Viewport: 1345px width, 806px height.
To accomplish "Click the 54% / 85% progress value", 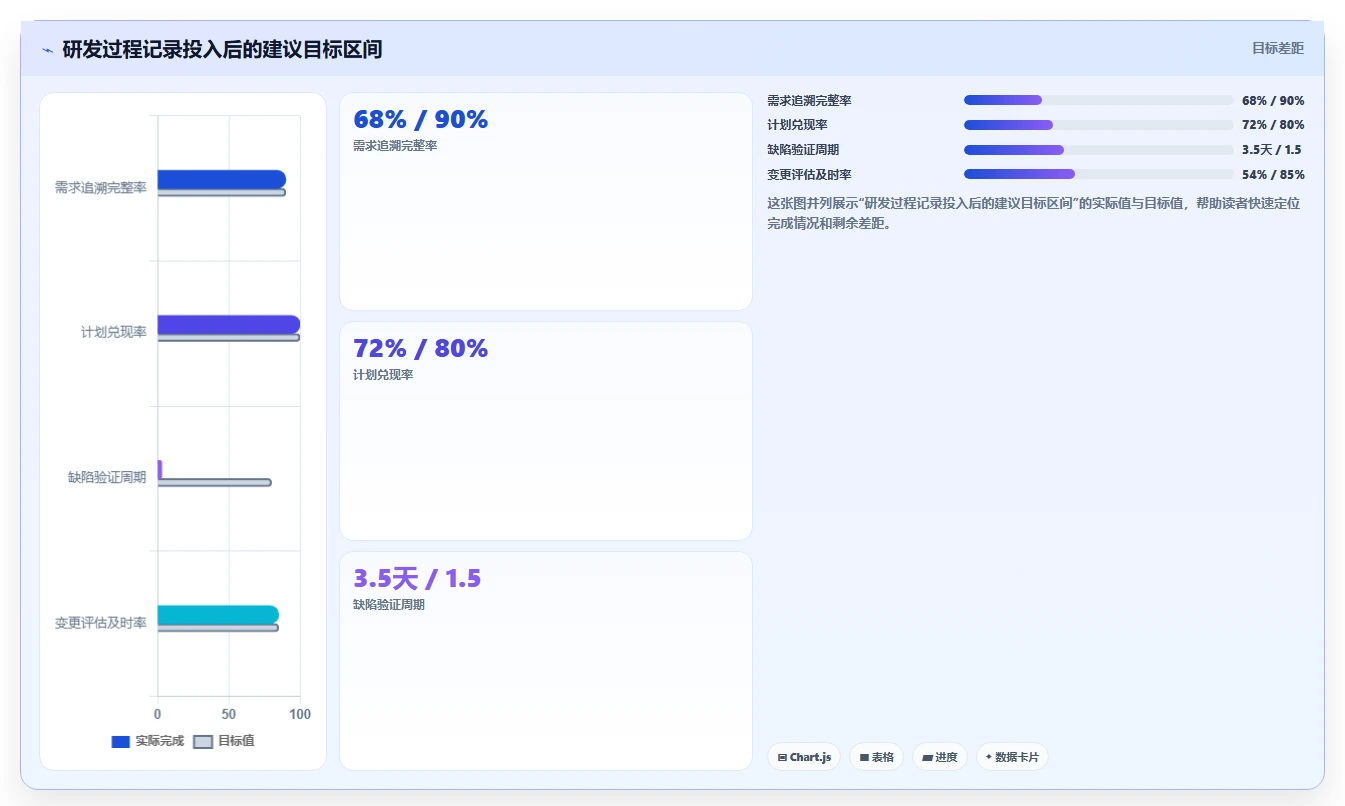I will point(1273,175).
